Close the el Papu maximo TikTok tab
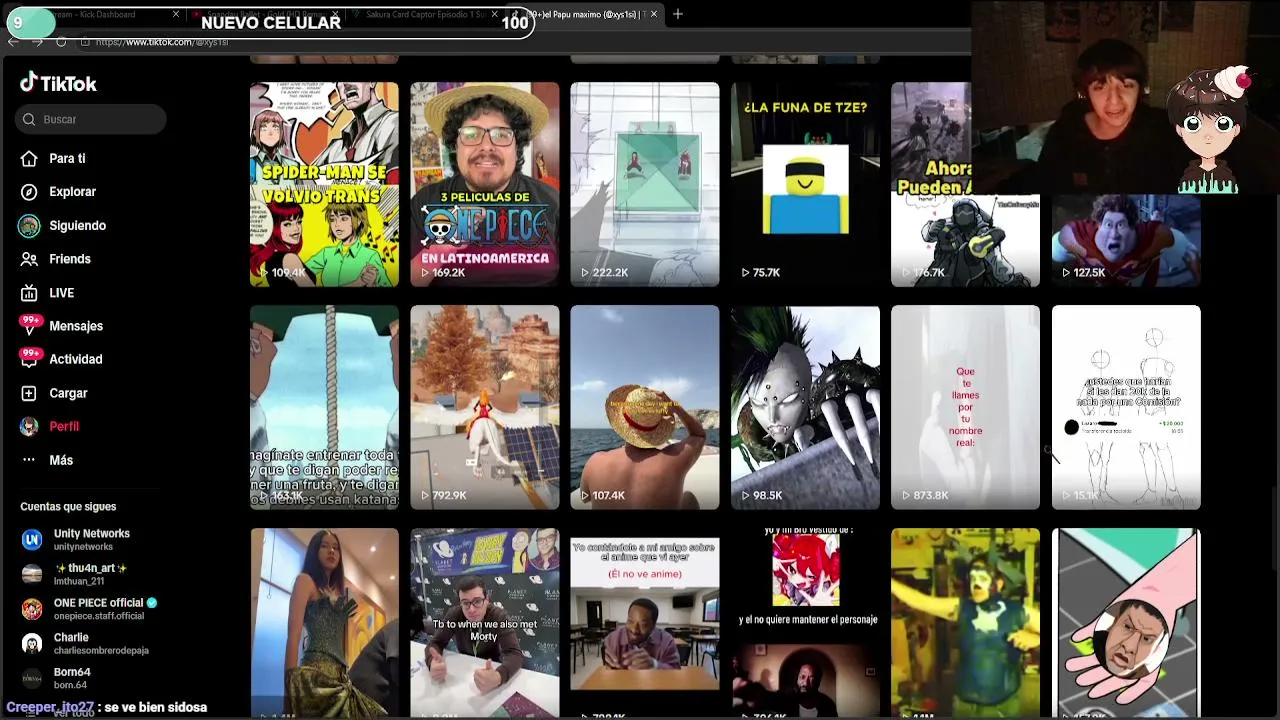 (x=654, y=14)
